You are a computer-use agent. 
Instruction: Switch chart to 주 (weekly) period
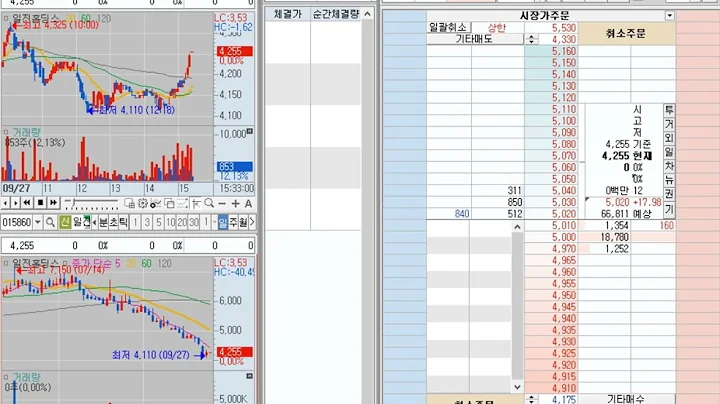[x=233, y=223]
